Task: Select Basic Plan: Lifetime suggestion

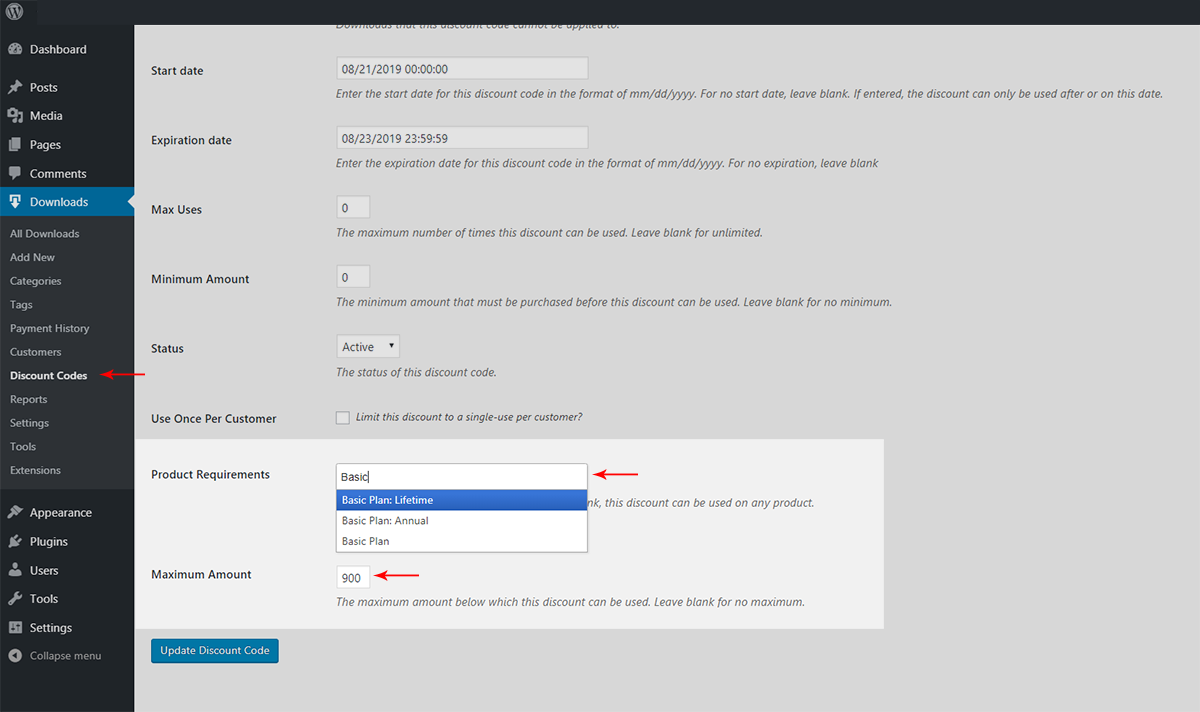Action: (461, 500)
